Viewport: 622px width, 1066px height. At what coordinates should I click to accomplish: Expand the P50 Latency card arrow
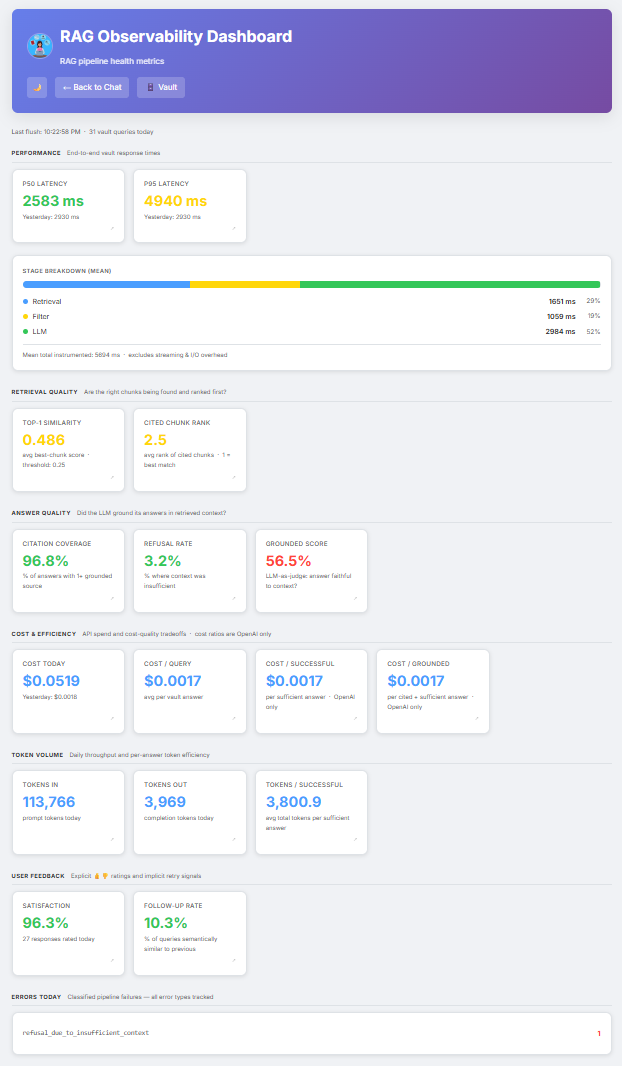(112, 229)
